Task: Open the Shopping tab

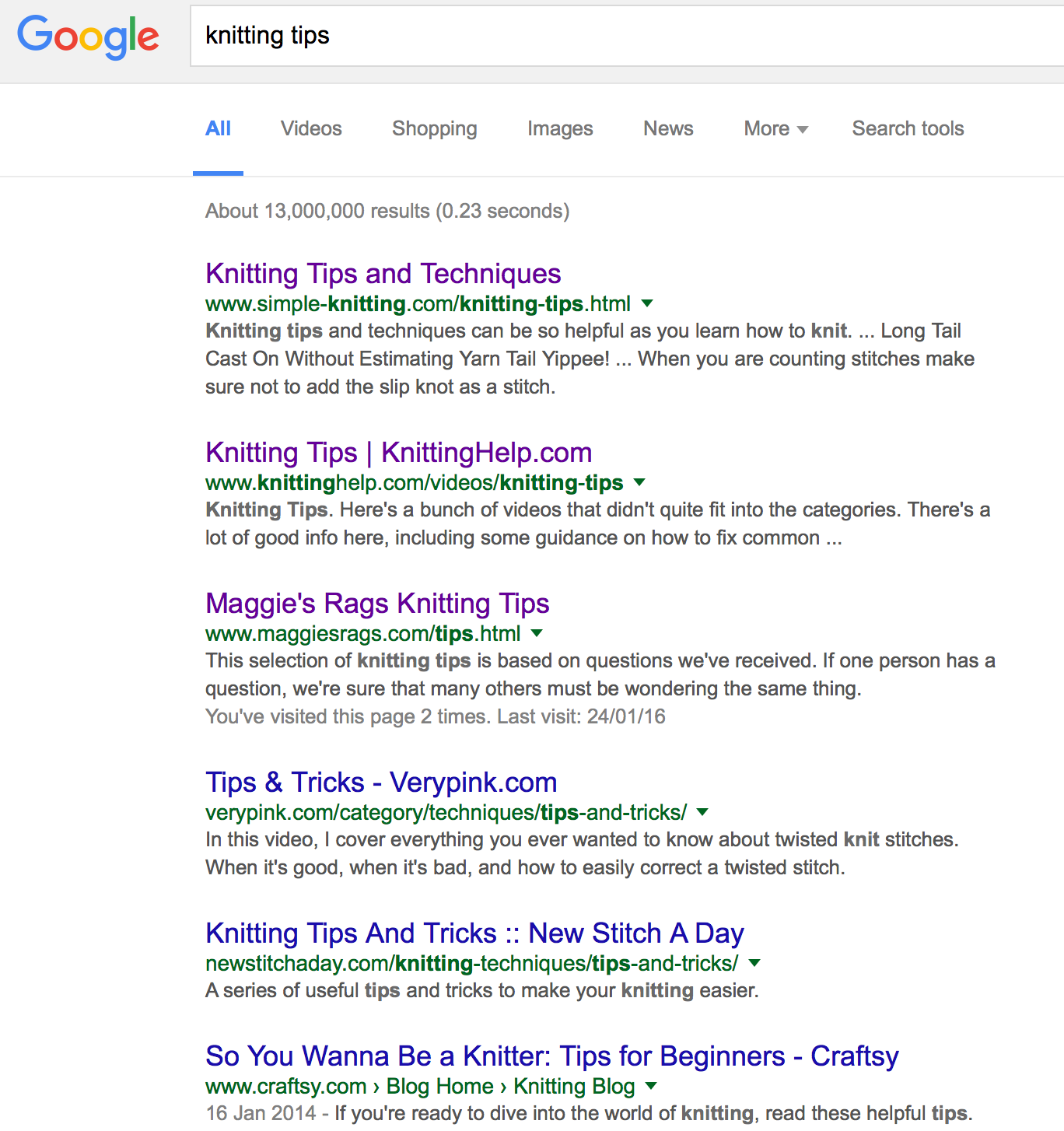Action: point(434,128)
